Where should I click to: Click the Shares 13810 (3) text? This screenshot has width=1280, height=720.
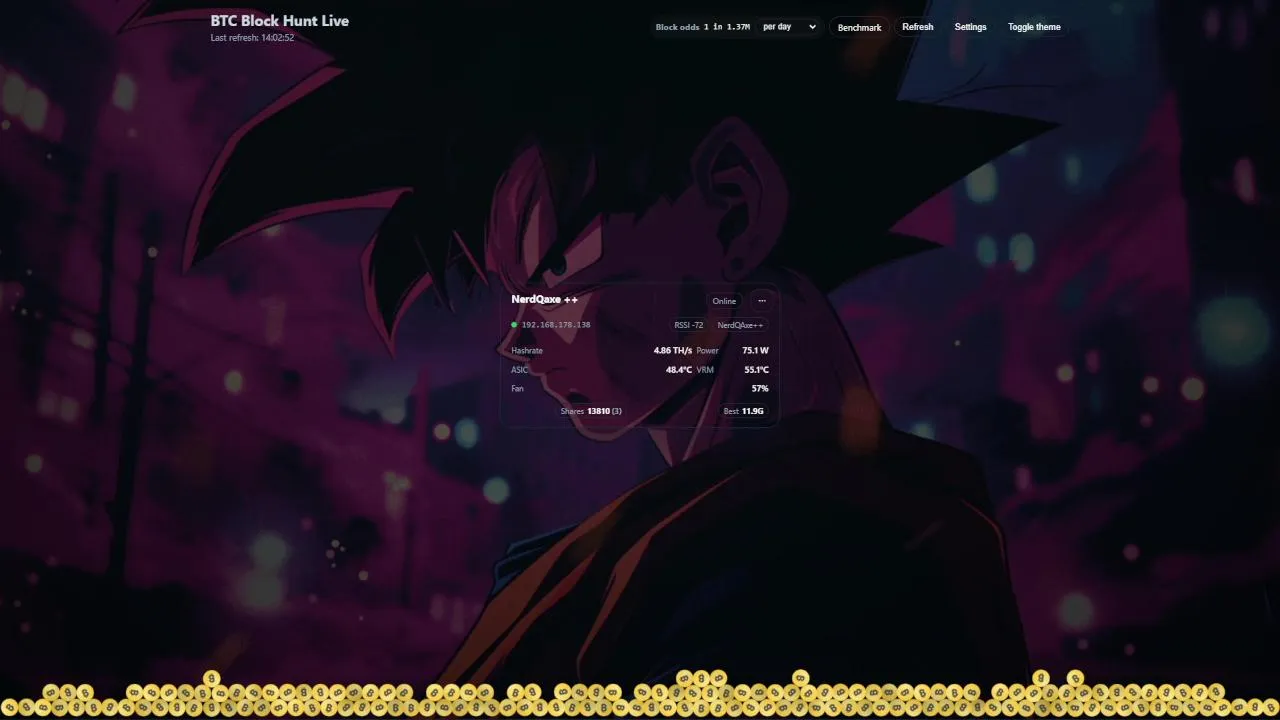click(591, 411)
